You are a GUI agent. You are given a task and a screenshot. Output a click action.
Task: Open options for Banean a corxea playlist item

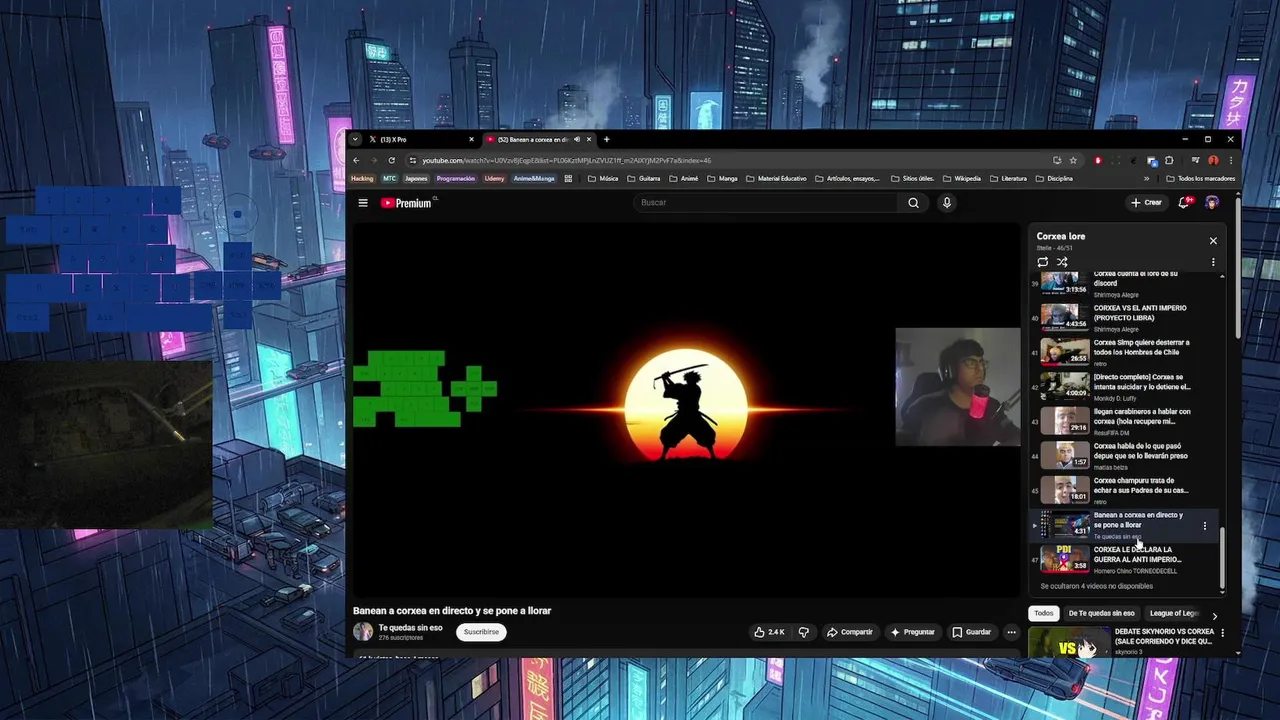tap(1205, 525)
